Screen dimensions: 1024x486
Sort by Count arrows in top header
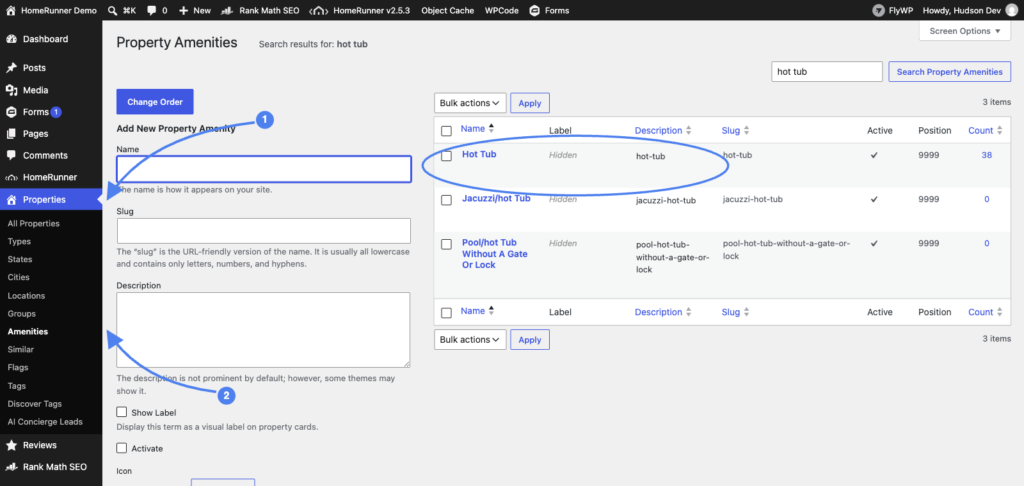[x=999, y=131]
